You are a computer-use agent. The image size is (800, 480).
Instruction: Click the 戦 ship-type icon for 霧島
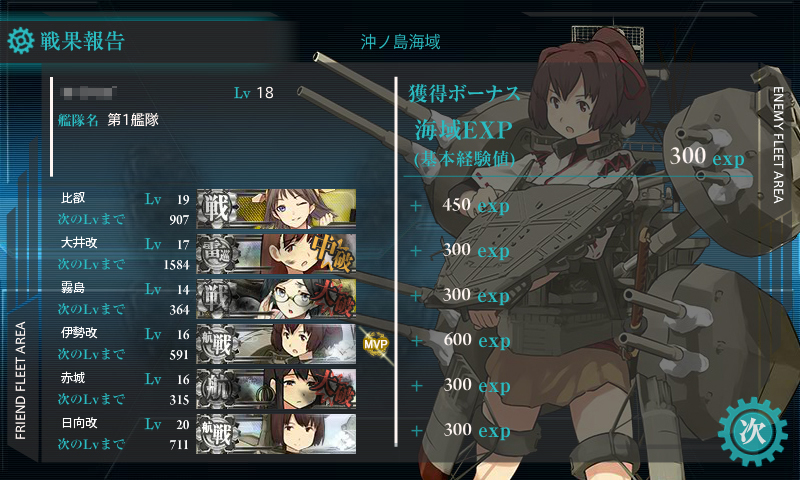point(218,298)
